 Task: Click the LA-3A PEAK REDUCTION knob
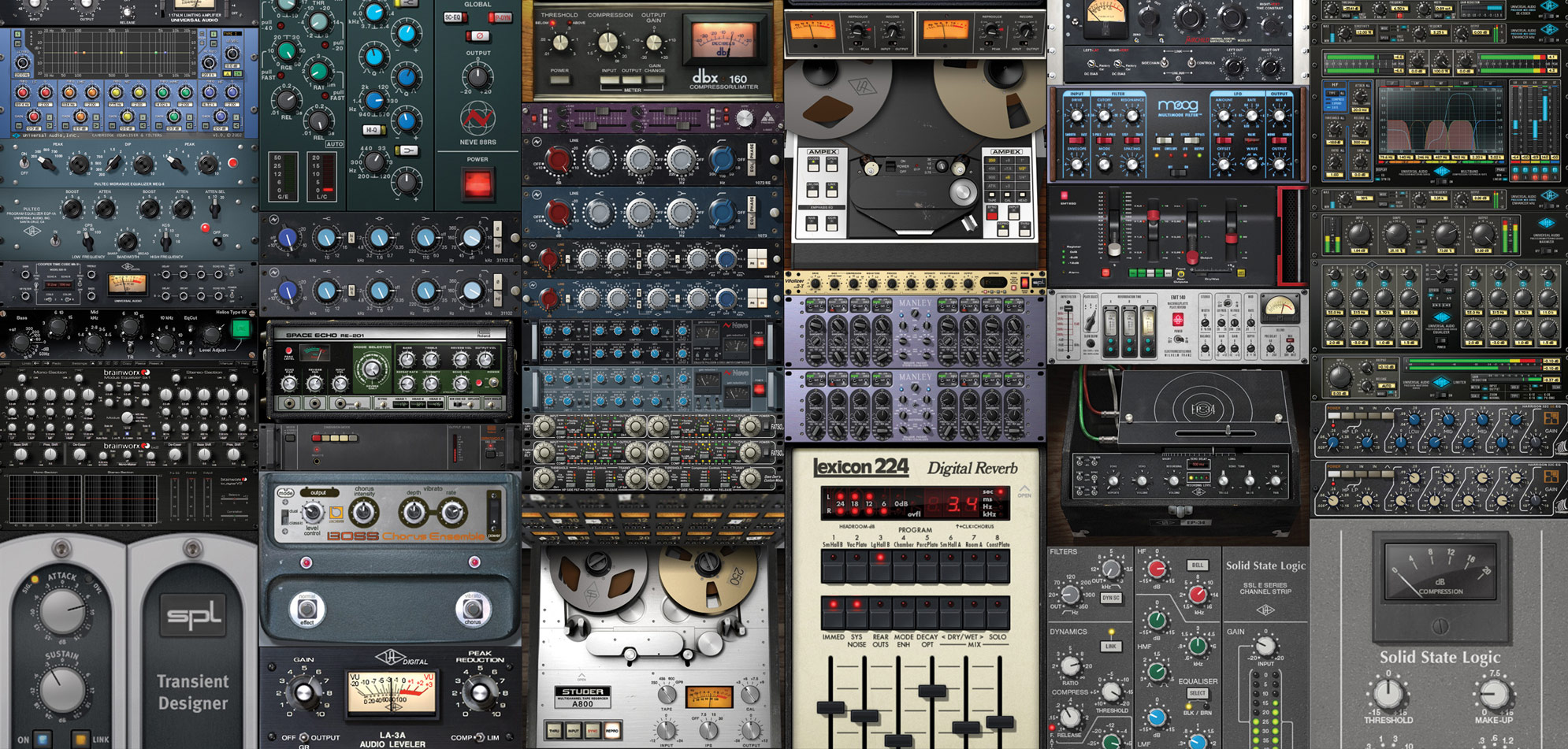click(479, 694)
